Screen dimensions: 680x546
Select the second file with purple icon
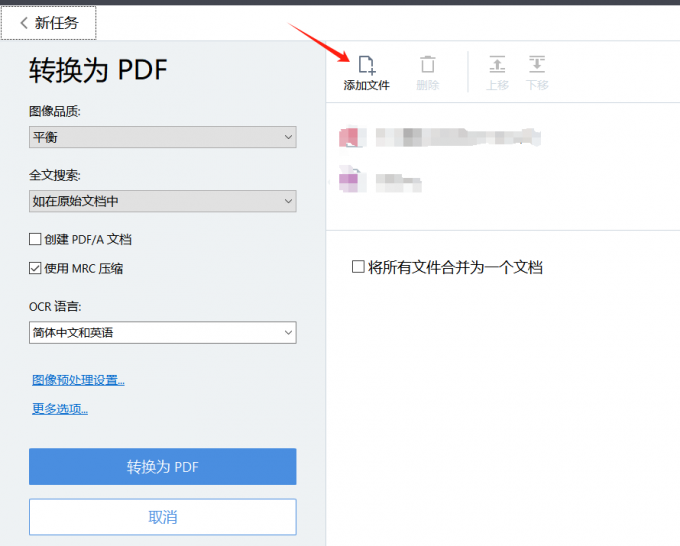tap(380, 181)
